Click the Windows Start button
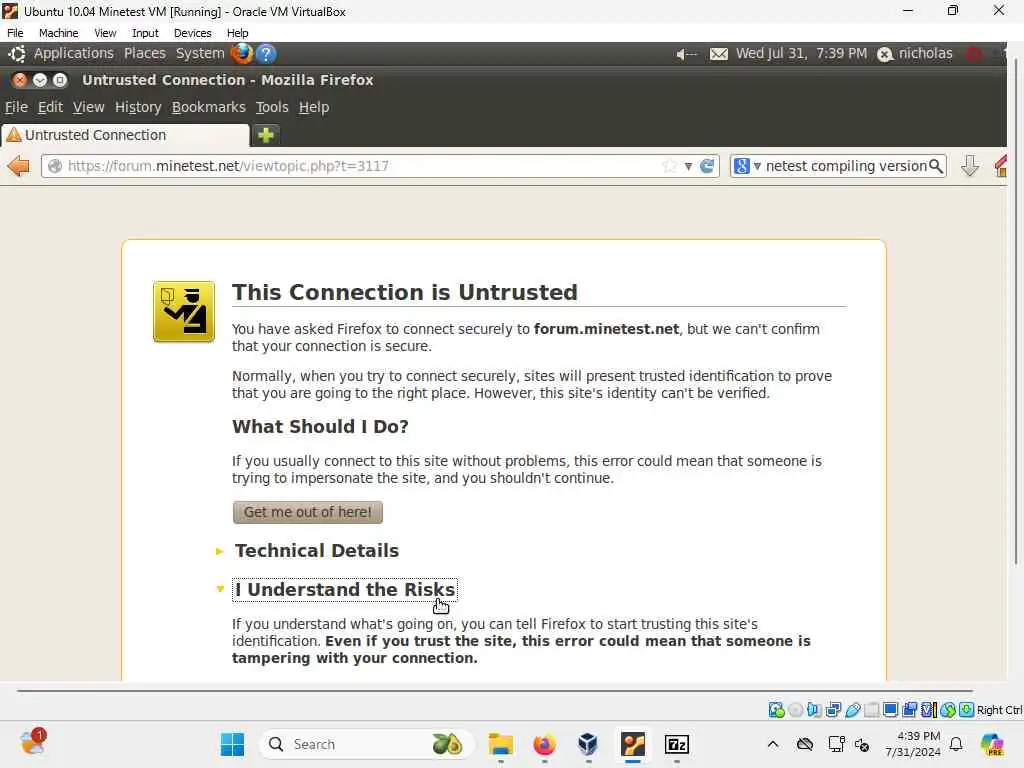1024x768 pixels. [x=232, y=744]
